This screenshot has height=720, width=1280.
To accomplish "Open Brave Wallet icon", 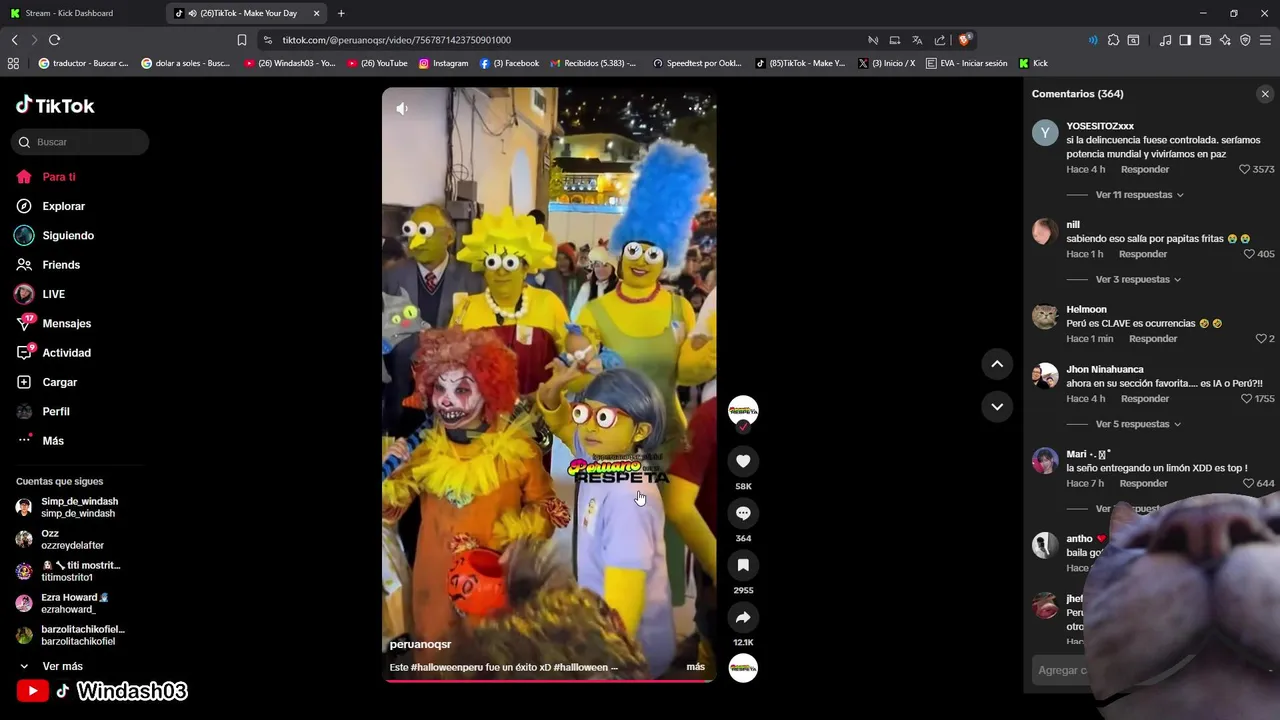I will pyautogui.click(x=1205, y=40).
